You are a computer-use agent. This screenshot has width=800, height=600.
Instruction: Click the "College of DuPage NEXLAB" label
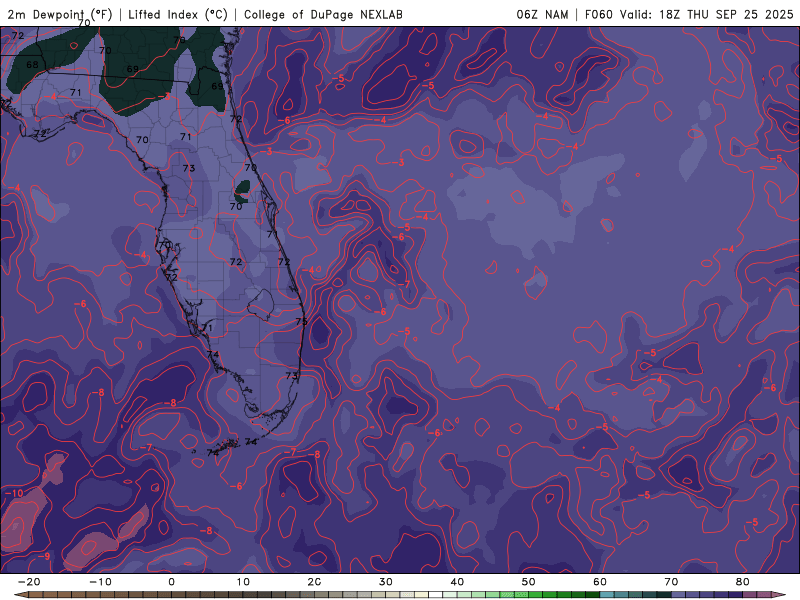[x=323, y=14]
